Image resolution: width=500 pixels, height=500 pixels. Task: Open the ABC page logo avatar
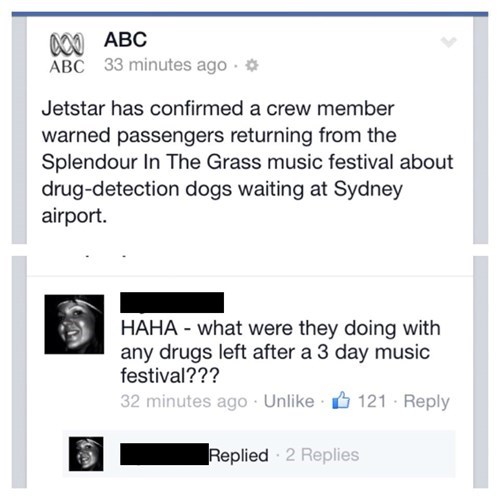[67, 53]
